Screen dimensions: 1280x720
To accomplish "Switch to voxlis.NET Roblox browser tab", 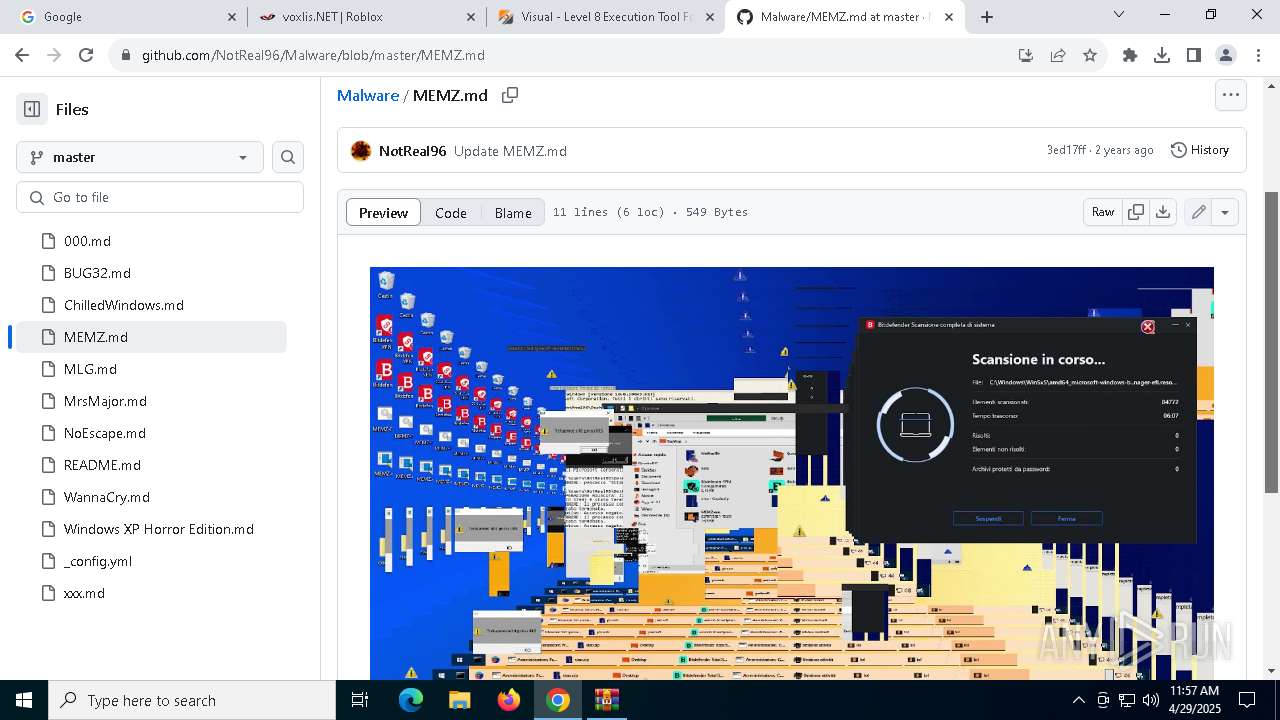I will (x=366, y=17).
